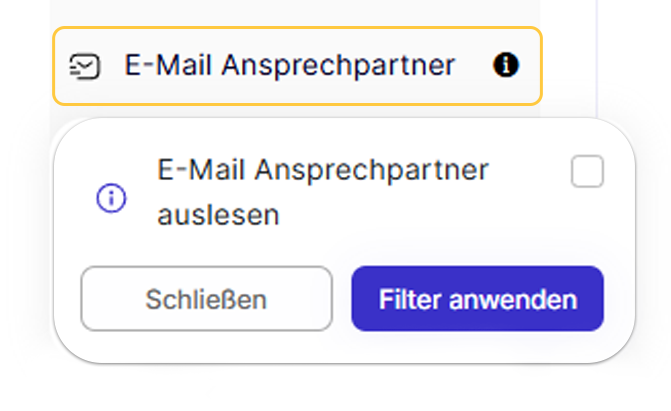
Task: Click the word 'auslesen' in the popup
Action: [x=218, y=215]
